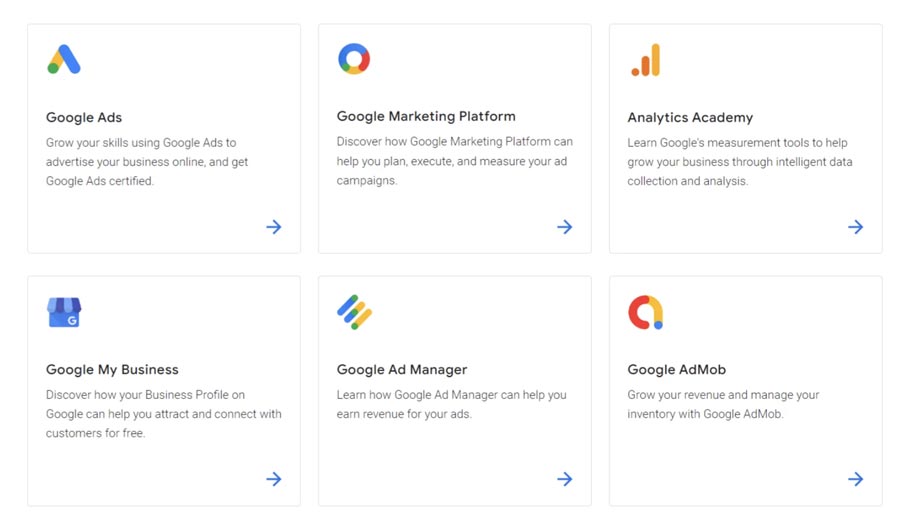Click the Google Marketing Platform ring icon
Screen dimensions: 900x528
(354, 59)
